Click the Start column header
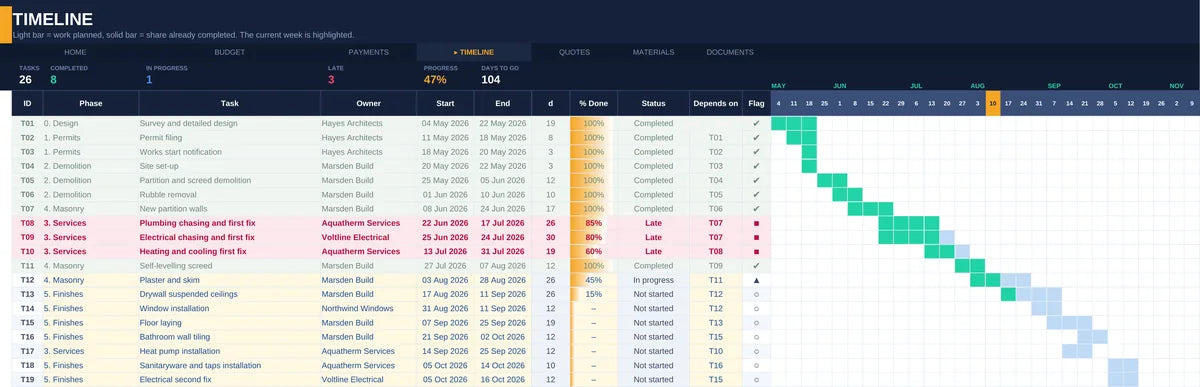The image size is (1200, 387). 445,103
